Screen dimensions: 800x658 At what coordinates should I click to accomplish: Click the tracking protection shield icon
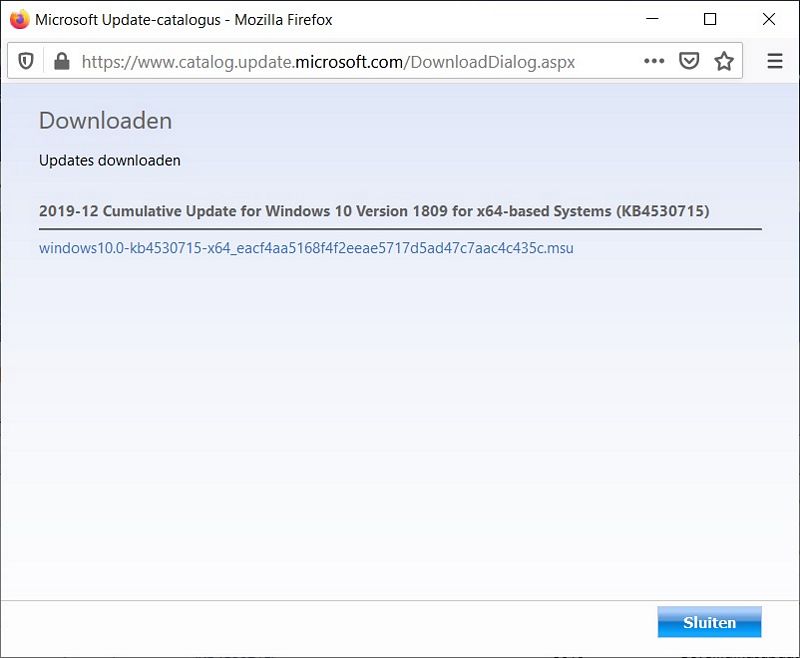(26, 62)
